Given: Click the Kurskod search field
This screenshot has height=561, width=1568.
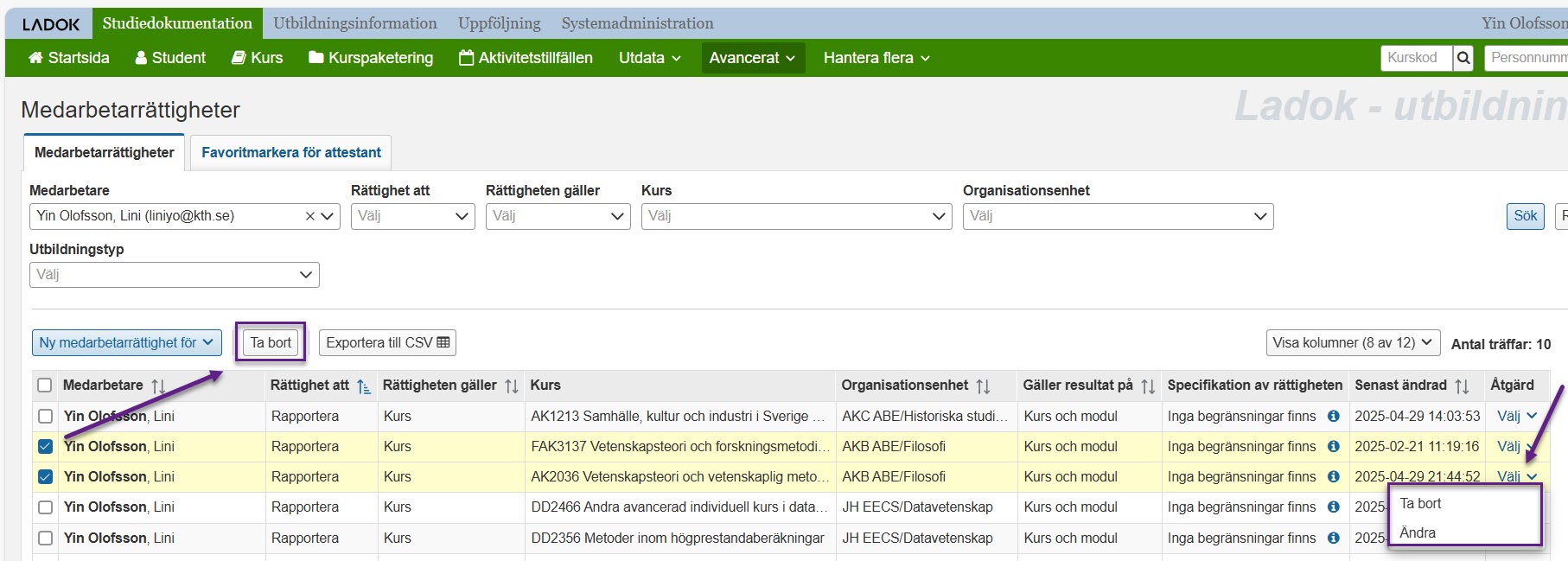Looking at the screenshot, I should click(1418, 58).
